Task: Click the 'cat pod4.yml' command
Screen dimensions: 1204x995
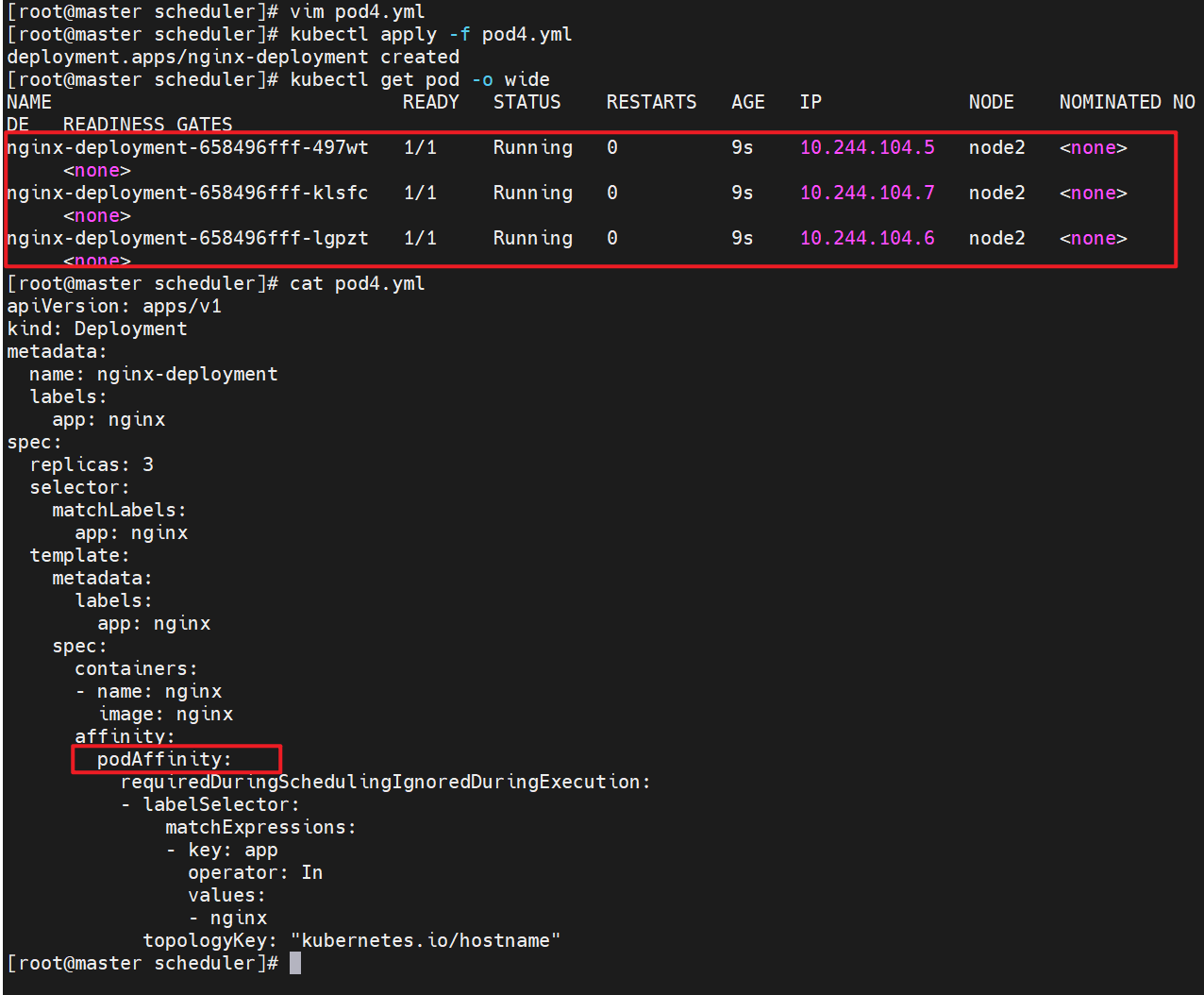Action: point(358,283)
